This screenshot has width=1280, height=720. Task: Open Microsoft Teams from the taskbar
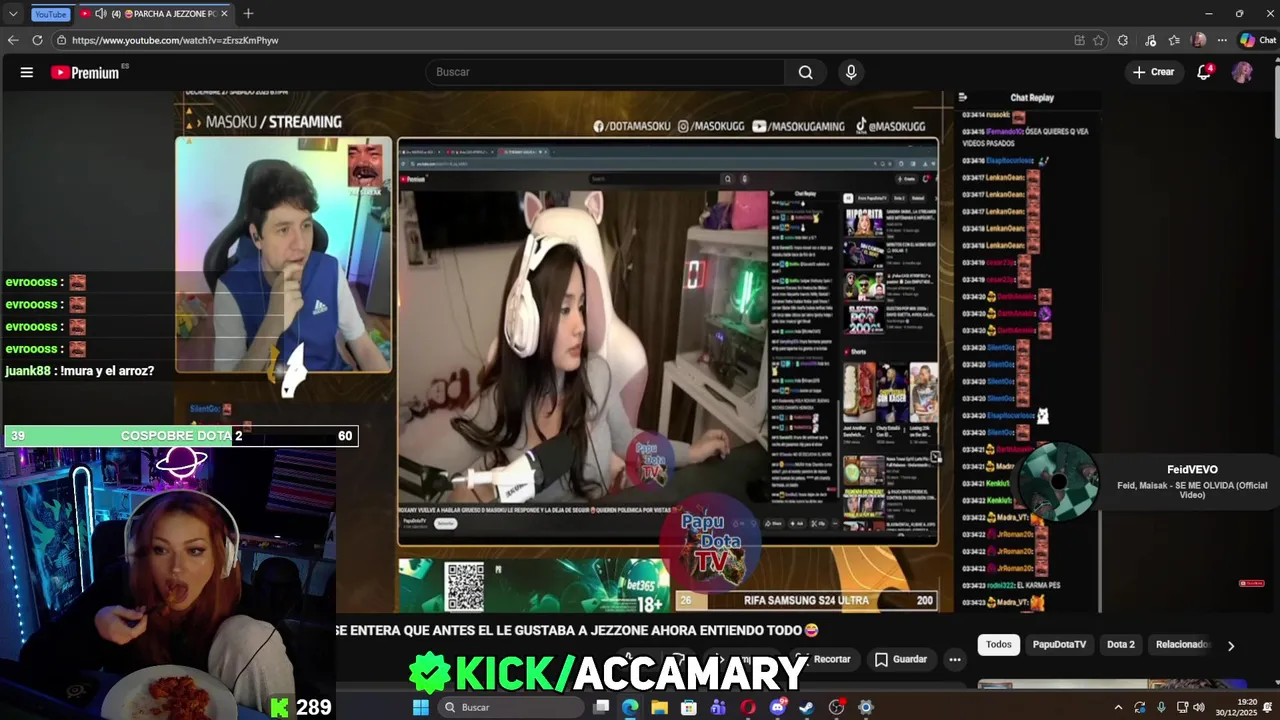[x=718, y=707]
